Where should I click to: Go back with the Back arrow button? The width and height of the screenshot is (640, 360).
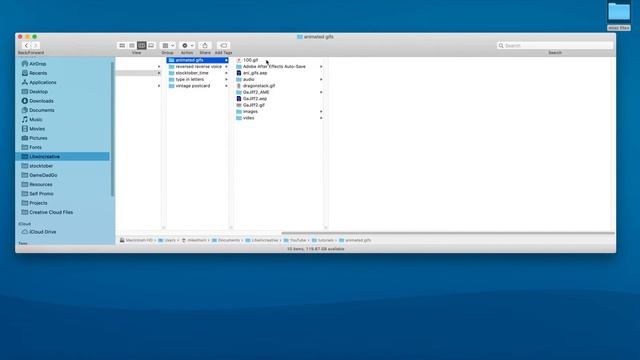[x=26, y=45]
